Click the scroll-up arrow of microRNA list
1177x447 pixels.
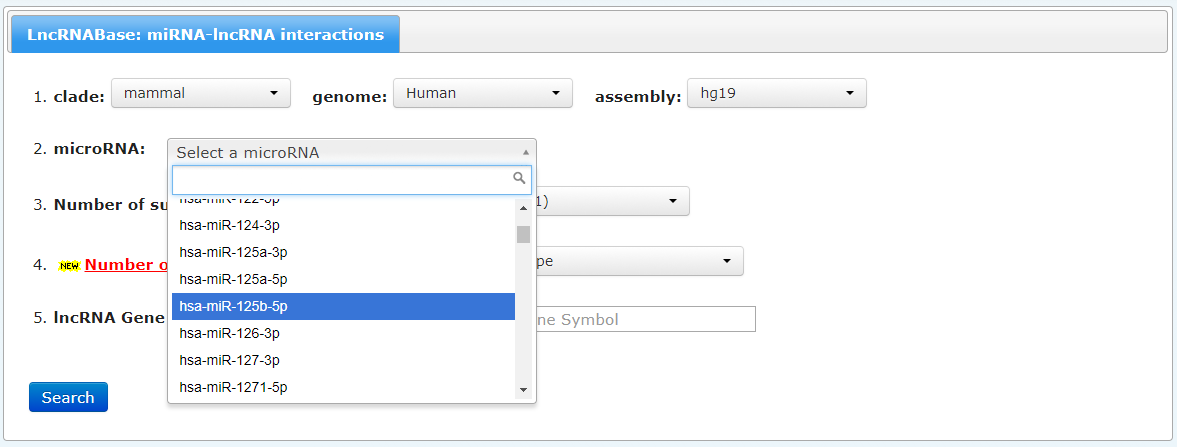[x=523, y=207]
